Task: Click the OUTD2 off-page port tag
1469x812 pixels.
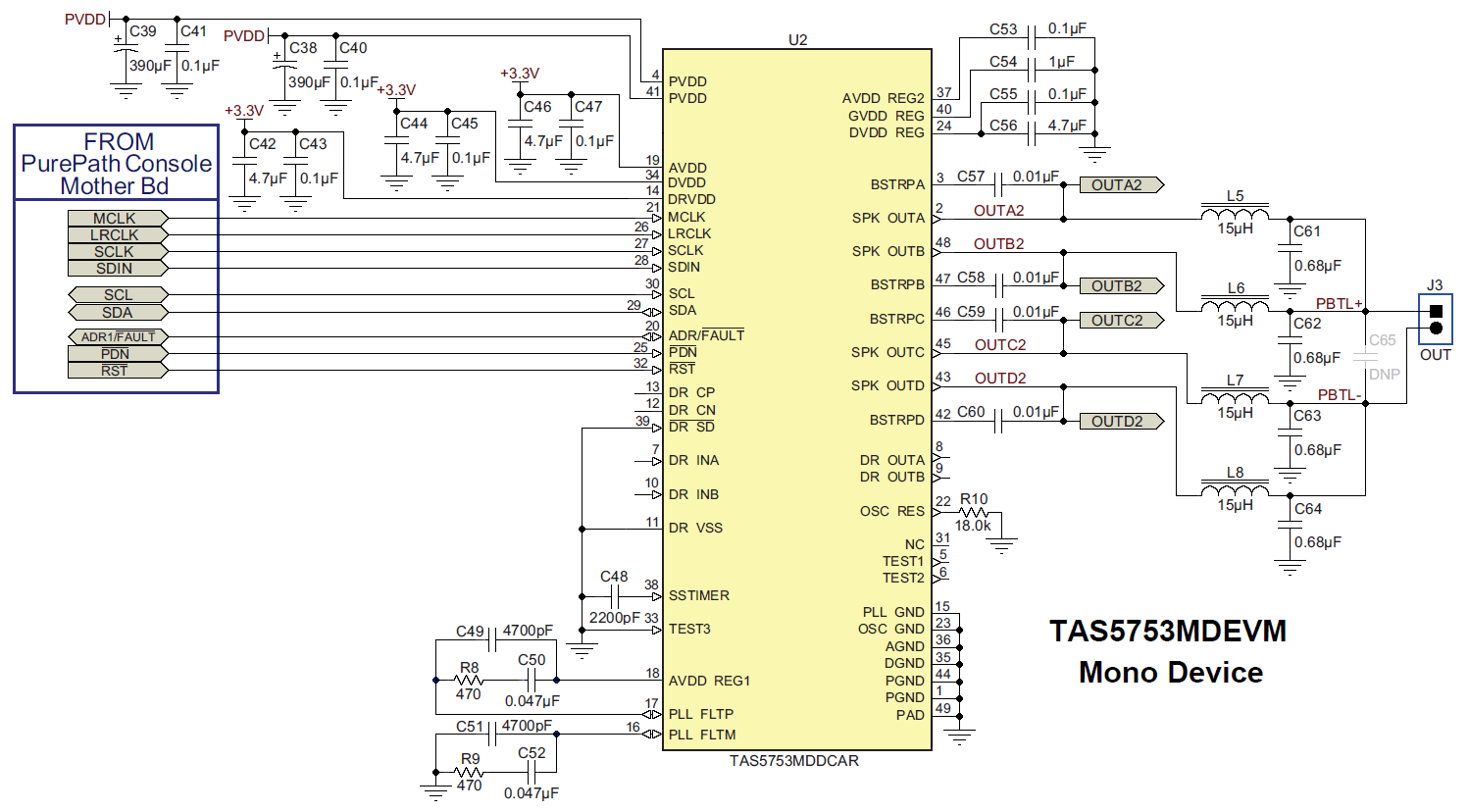Action: click(x=1121, y=421)
